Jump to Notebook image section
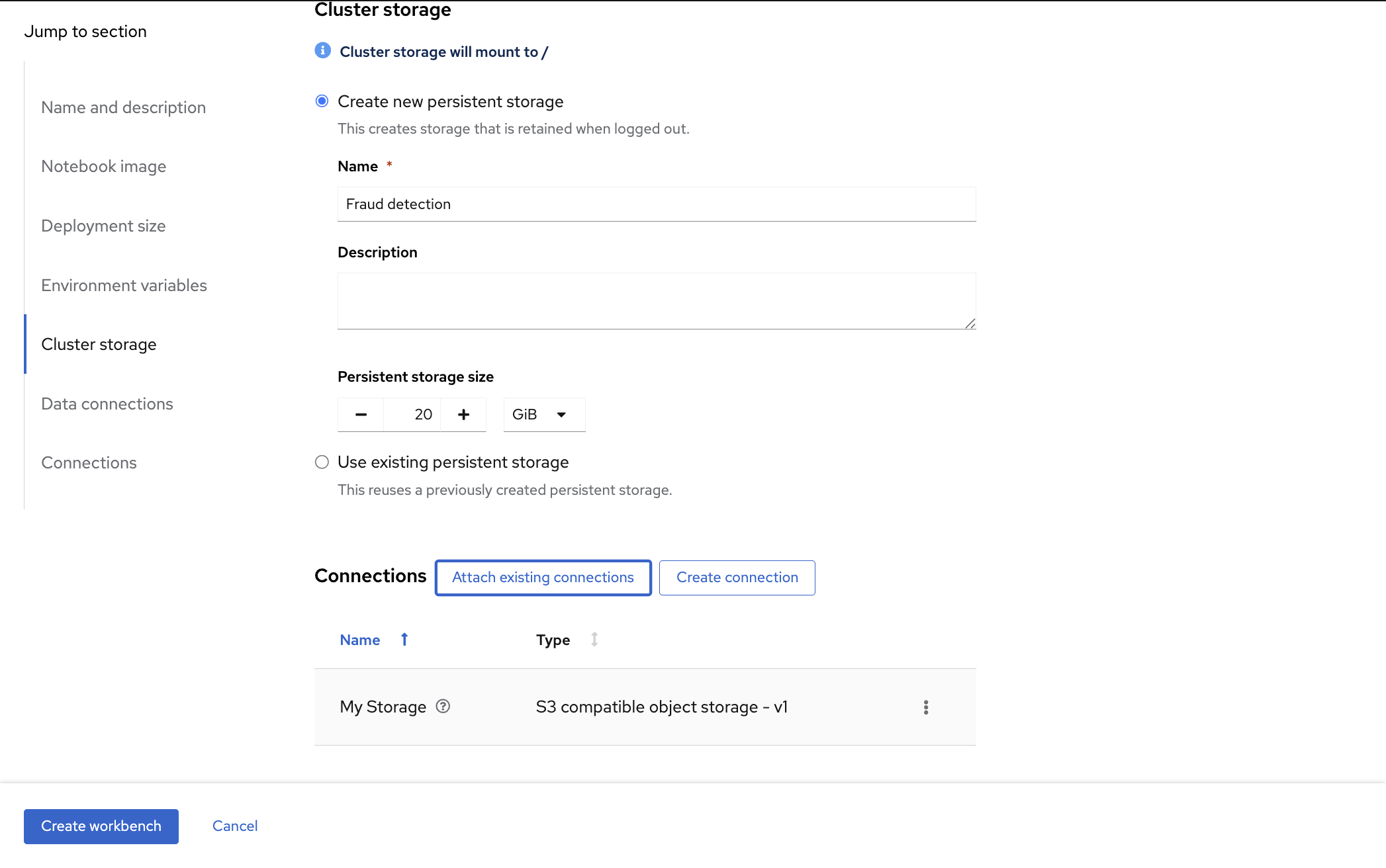This screenshot has height=868, width=1386. point(103,166)
